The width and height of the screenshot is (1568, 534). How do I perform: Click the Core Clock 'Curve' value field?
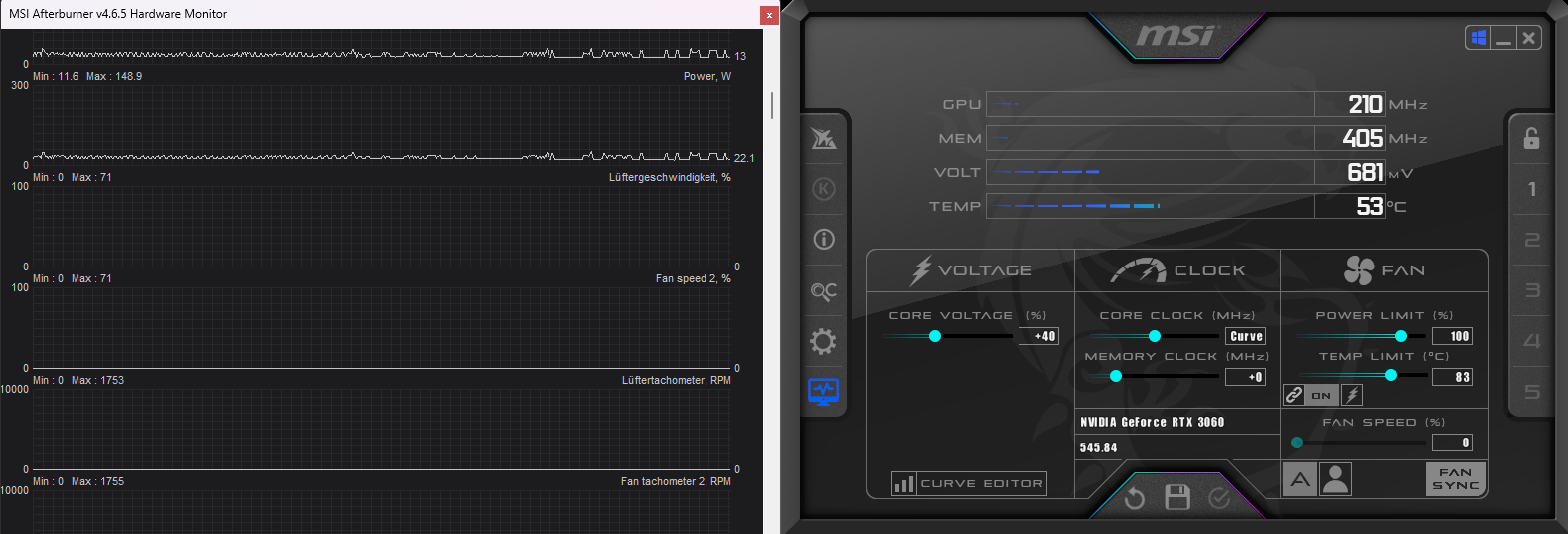[x=1246, y=336]
